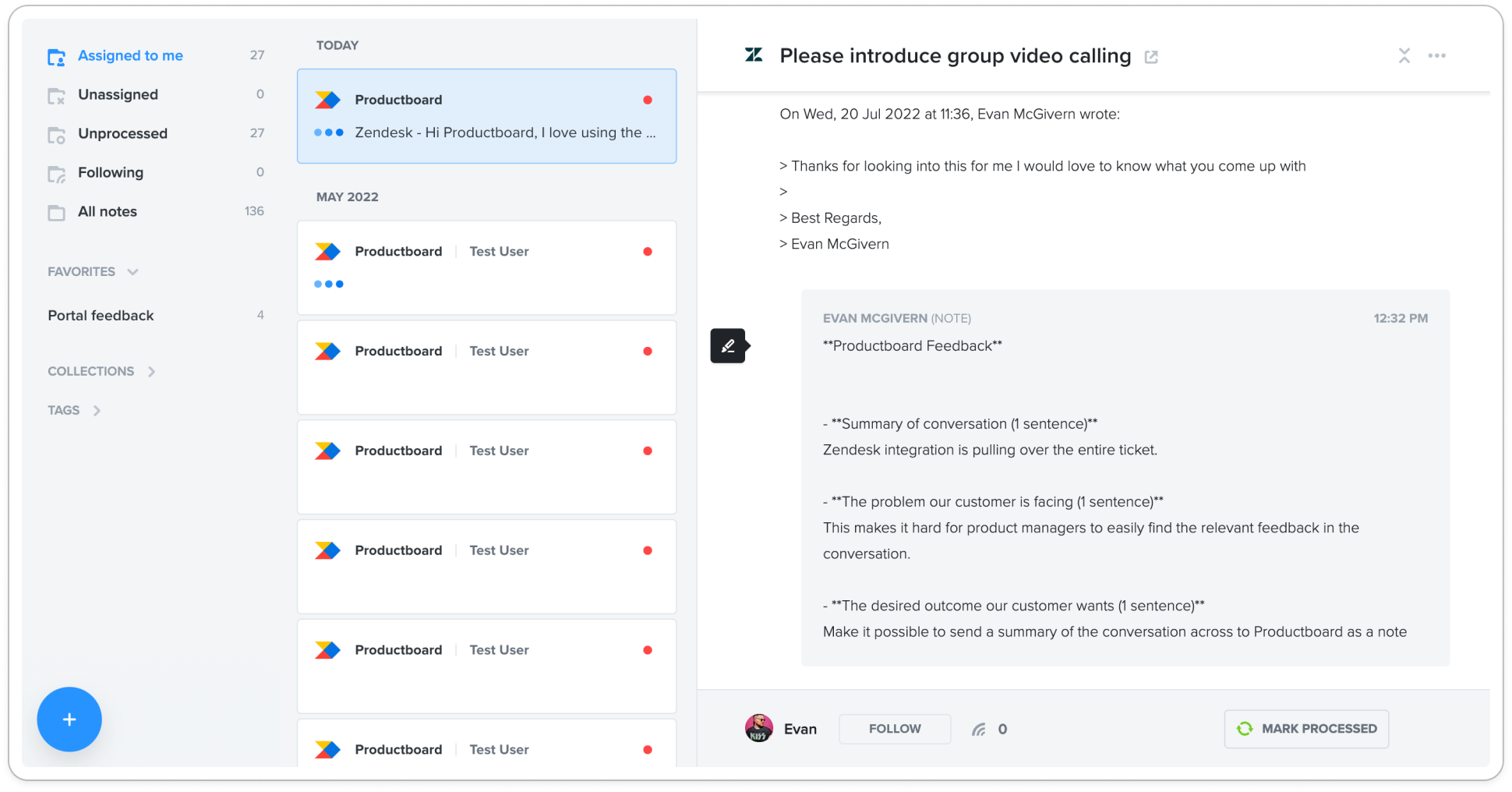Open the note's more options menu
The width and height of the screenshot is (1512, 792).
click(x=1437, y=55)
